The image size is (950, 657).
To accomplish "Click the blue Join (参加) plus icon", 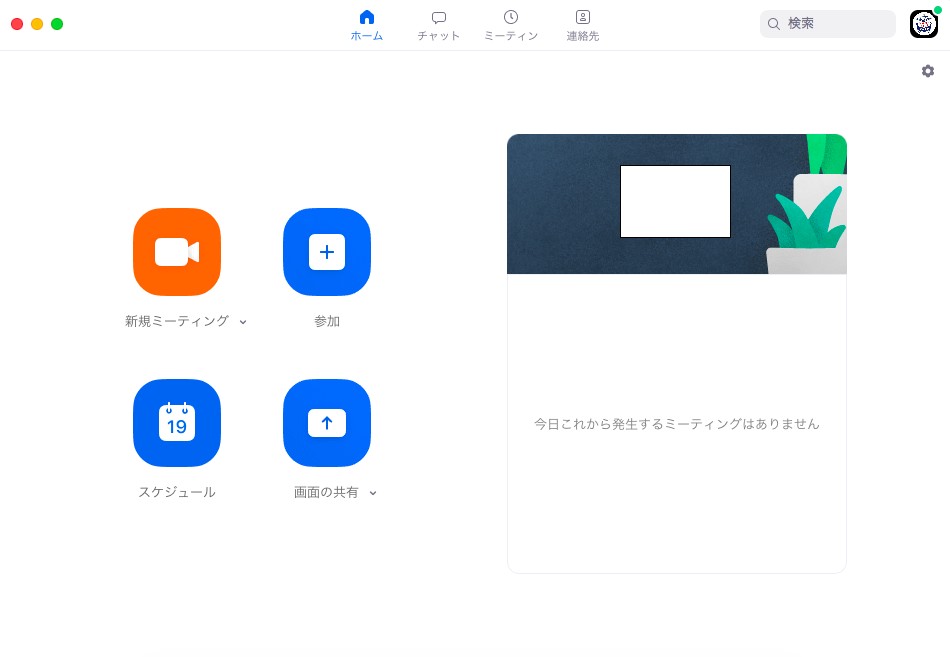I will (327, 252).
